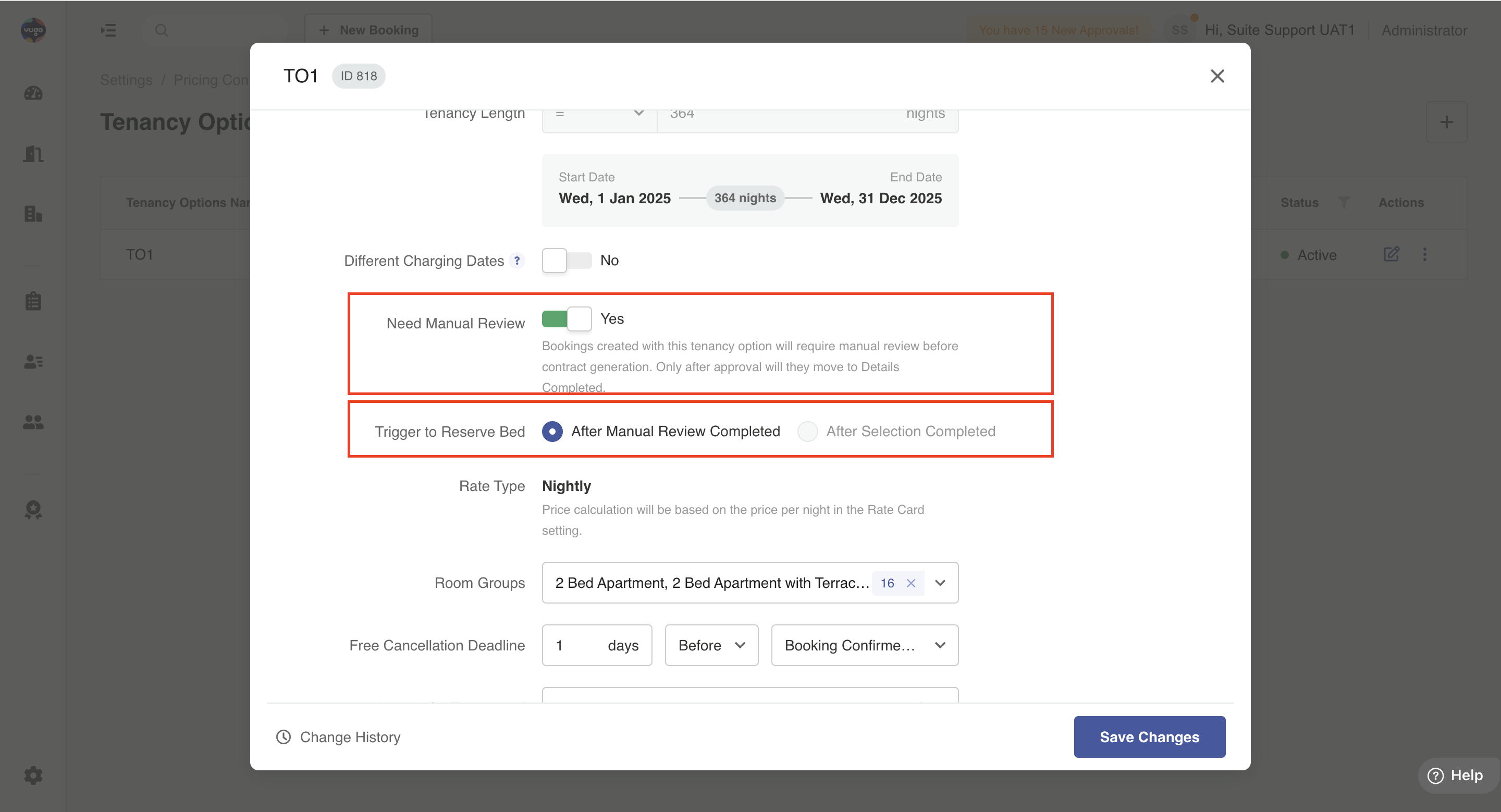Clear selected Room Groups with X icon

911,583
